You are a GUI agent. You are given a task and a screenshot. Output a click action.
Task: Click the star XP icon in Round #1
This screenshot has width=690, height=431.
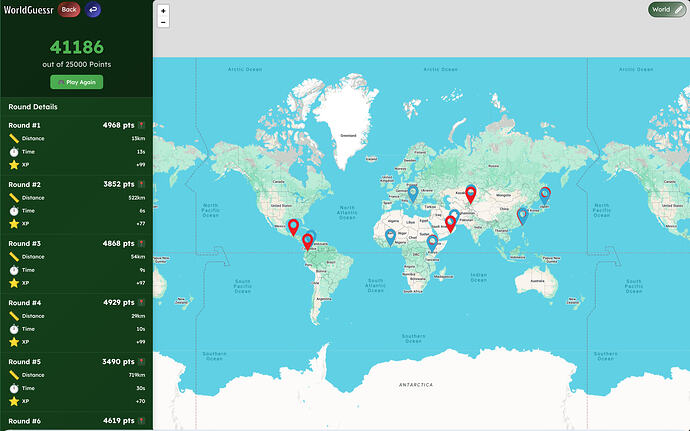point(14,165)
